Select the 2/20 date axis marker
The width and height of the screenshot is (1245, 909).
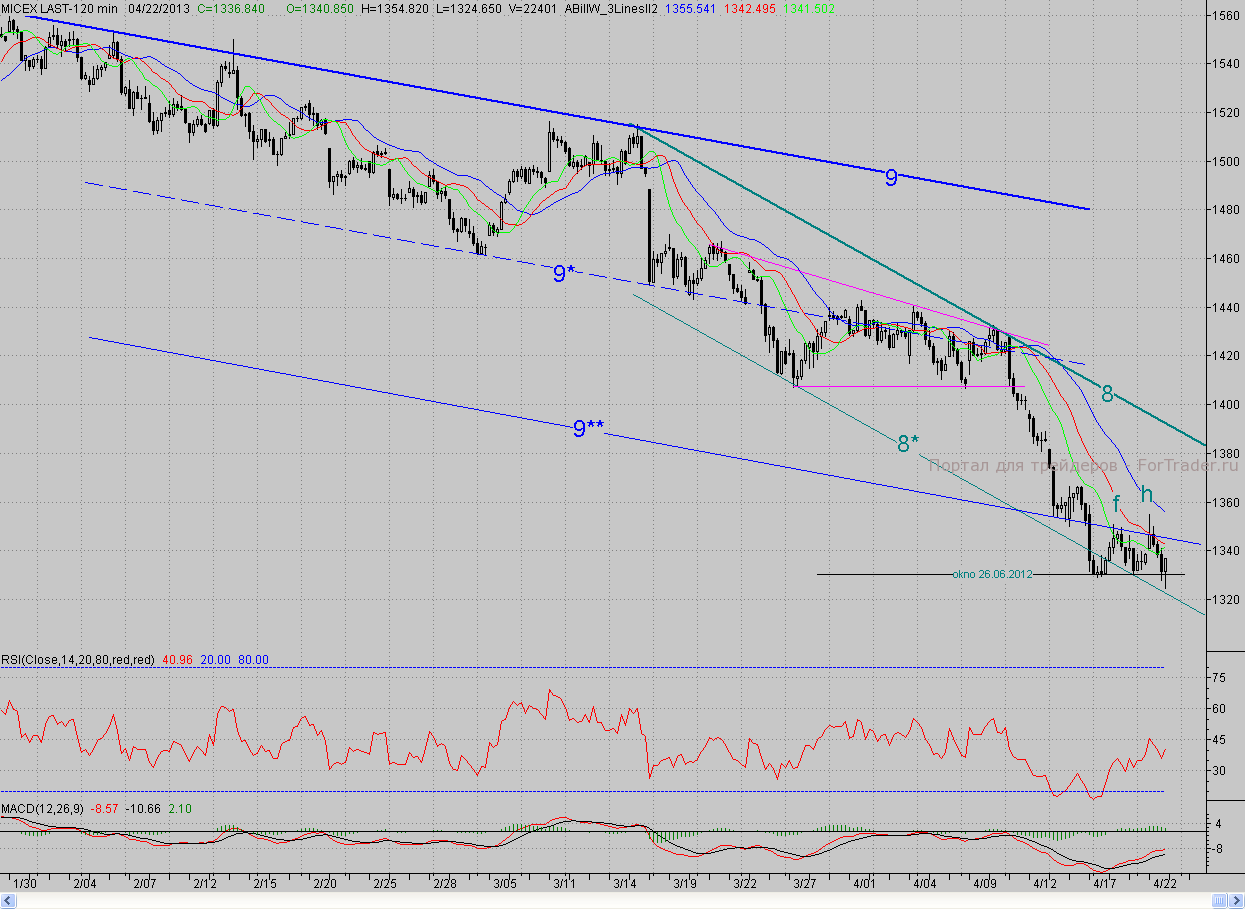point(325,883)
